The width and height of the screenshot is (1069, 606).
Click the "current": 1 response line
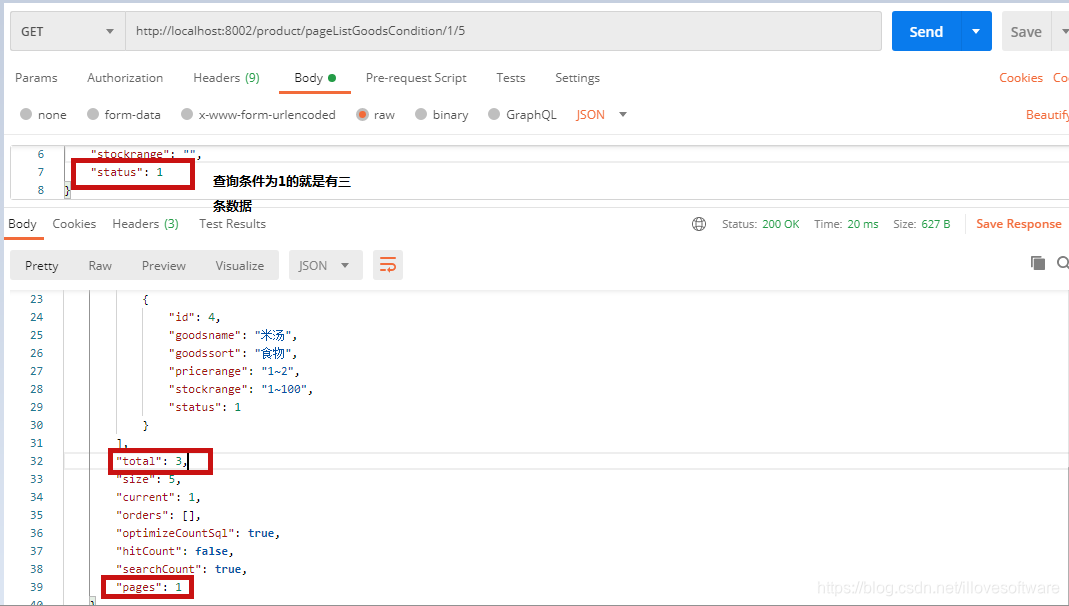[x=158, y=497]
